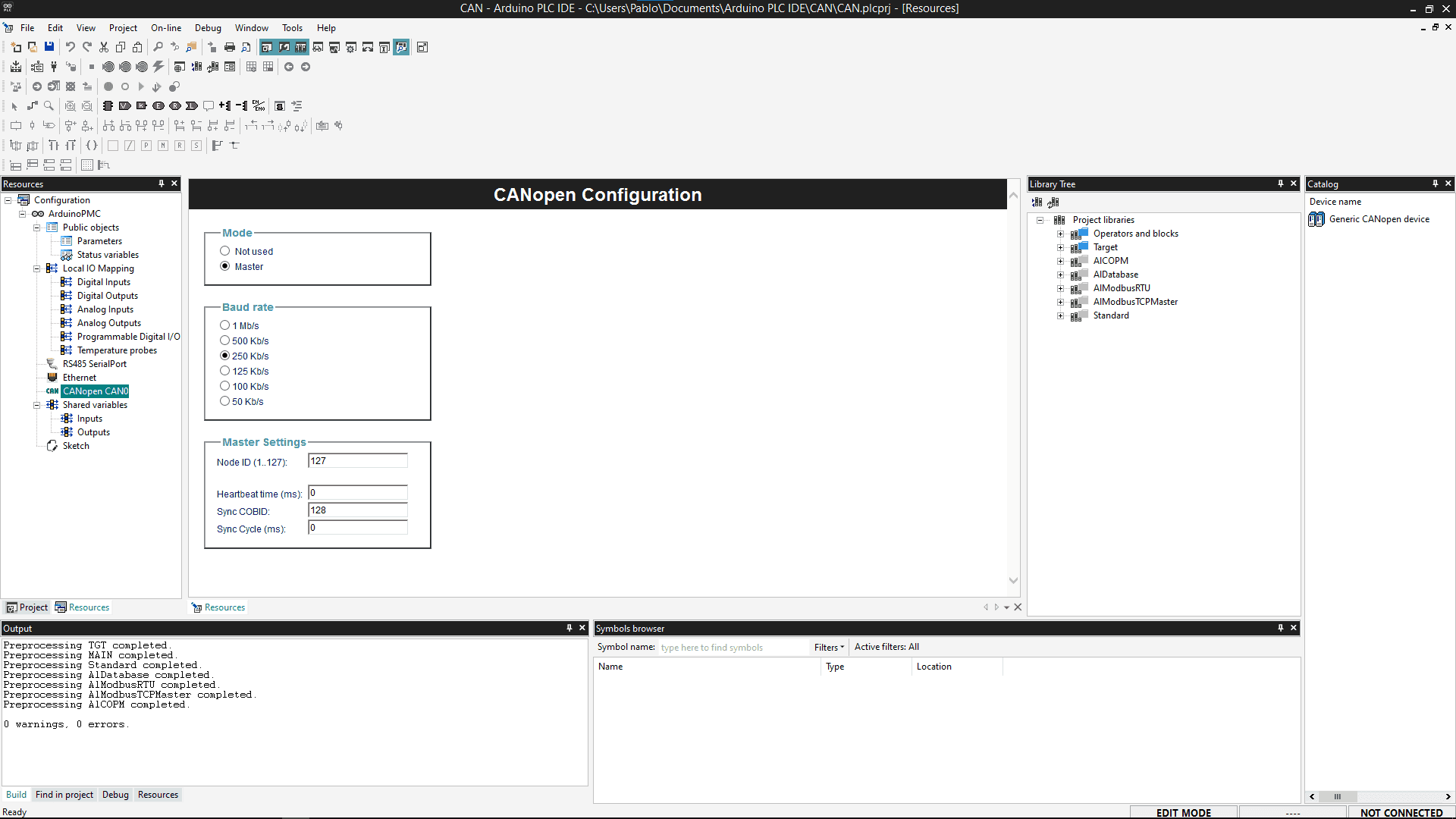
Task: Open the On-line menu
Action: [x=166, y=28]
